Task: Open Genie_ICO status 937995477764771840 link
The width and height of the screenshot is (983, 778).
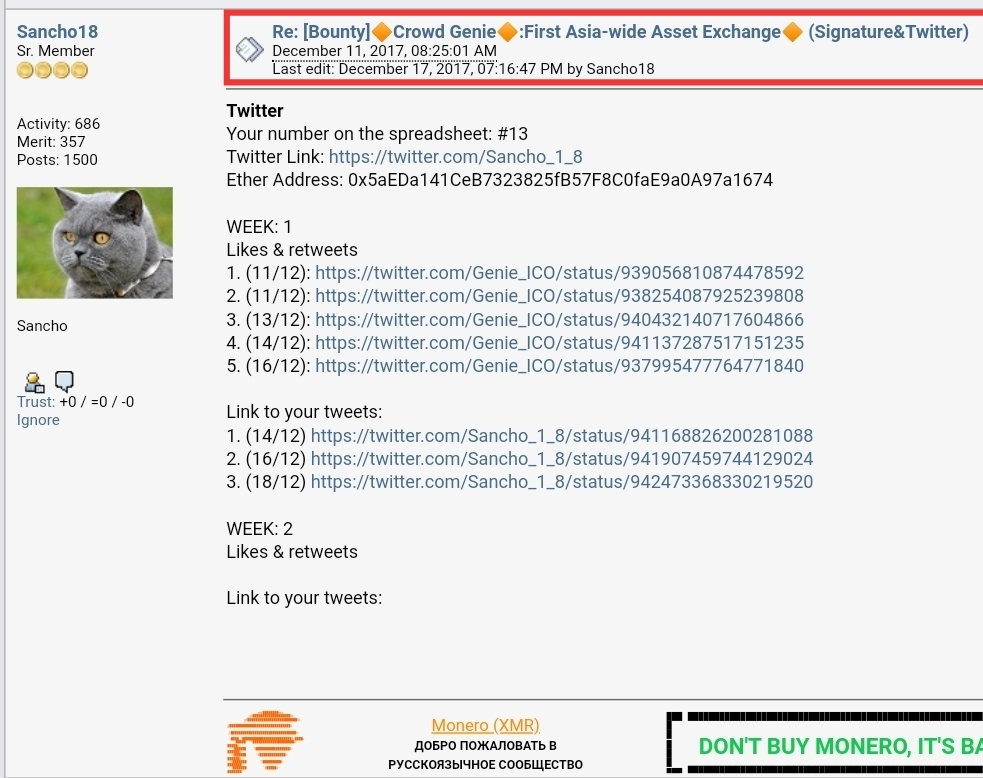Action: pyautogui.click(x=559, y=365)
